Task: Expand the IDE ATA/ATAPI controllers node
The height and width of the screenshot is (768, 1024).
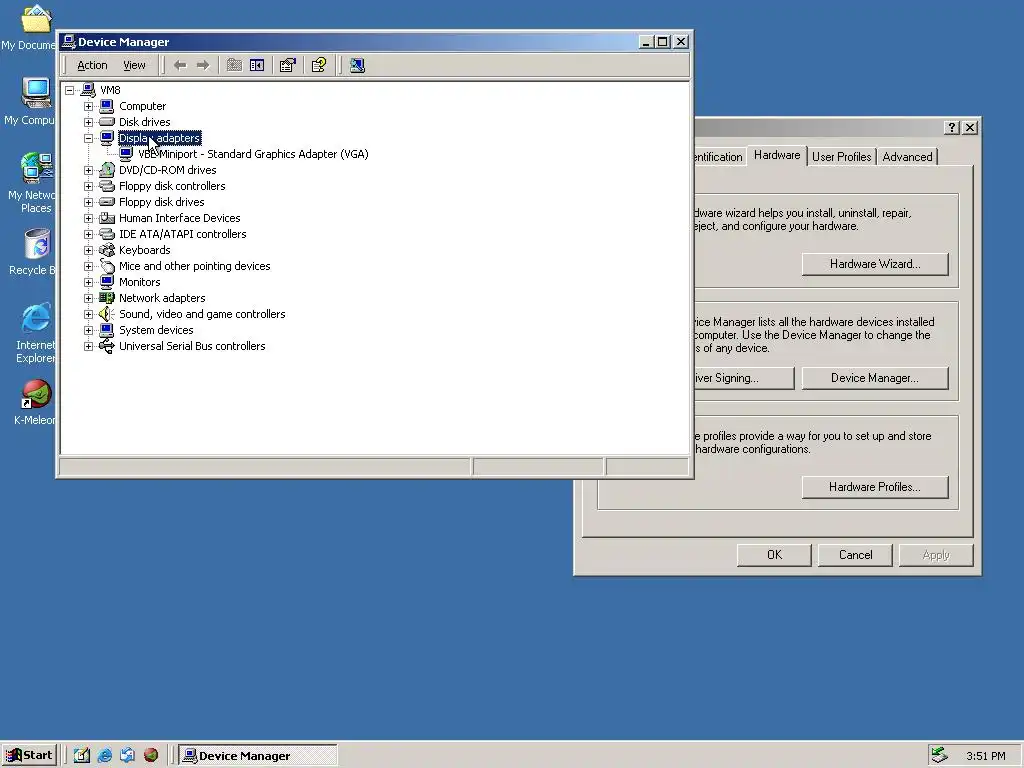Action: [88, 234]
